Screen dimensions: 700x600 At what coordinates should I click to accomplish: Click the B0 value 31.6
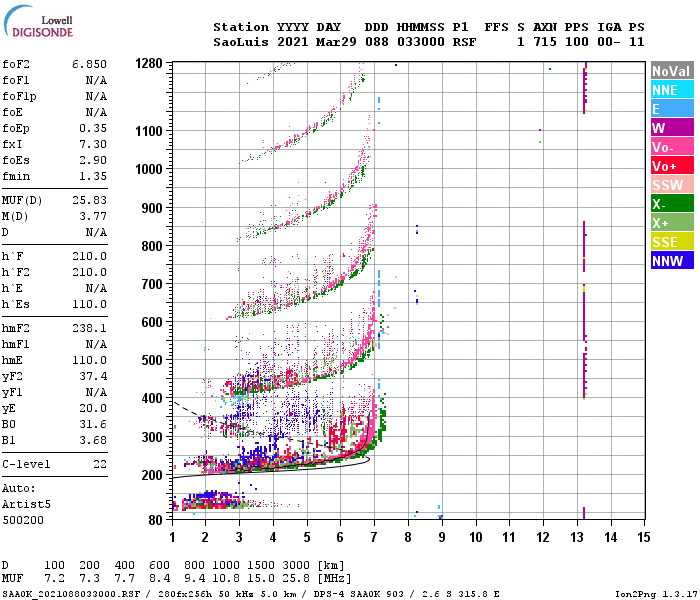93,424
